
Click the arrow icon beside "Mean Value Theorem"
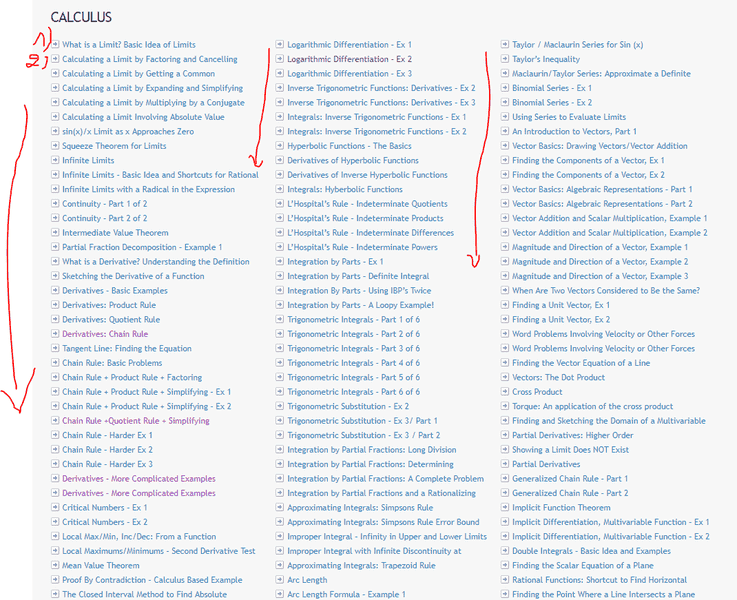pos(55,565)
